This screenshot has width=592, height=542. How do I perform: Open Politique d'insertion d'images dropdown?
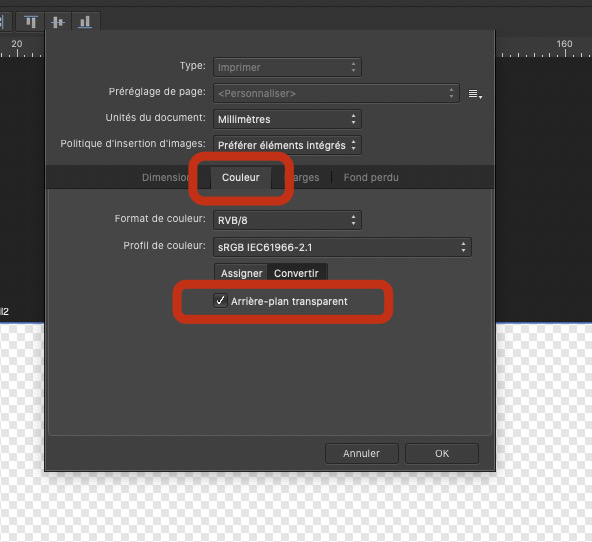click(x=287, y=145)
